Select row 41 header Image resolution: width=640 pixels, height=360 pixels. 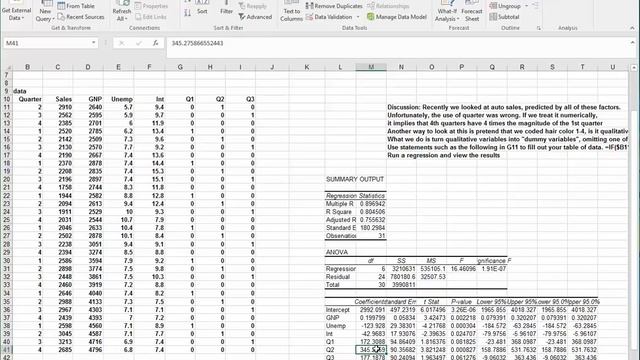6,350
